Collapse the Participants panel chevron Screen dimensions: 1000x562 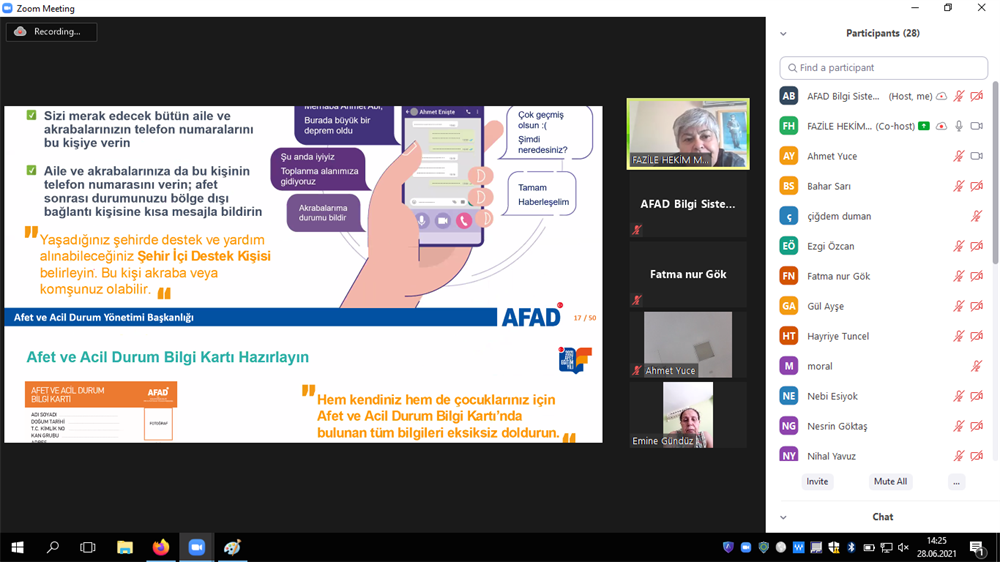(x=783, y=34)
